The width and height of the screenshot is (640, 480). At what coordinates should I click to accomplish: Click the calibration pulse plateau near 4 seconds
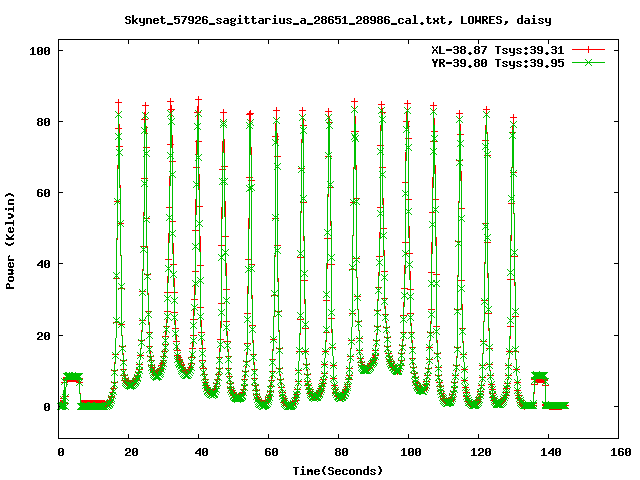click(x=73, y=378)
